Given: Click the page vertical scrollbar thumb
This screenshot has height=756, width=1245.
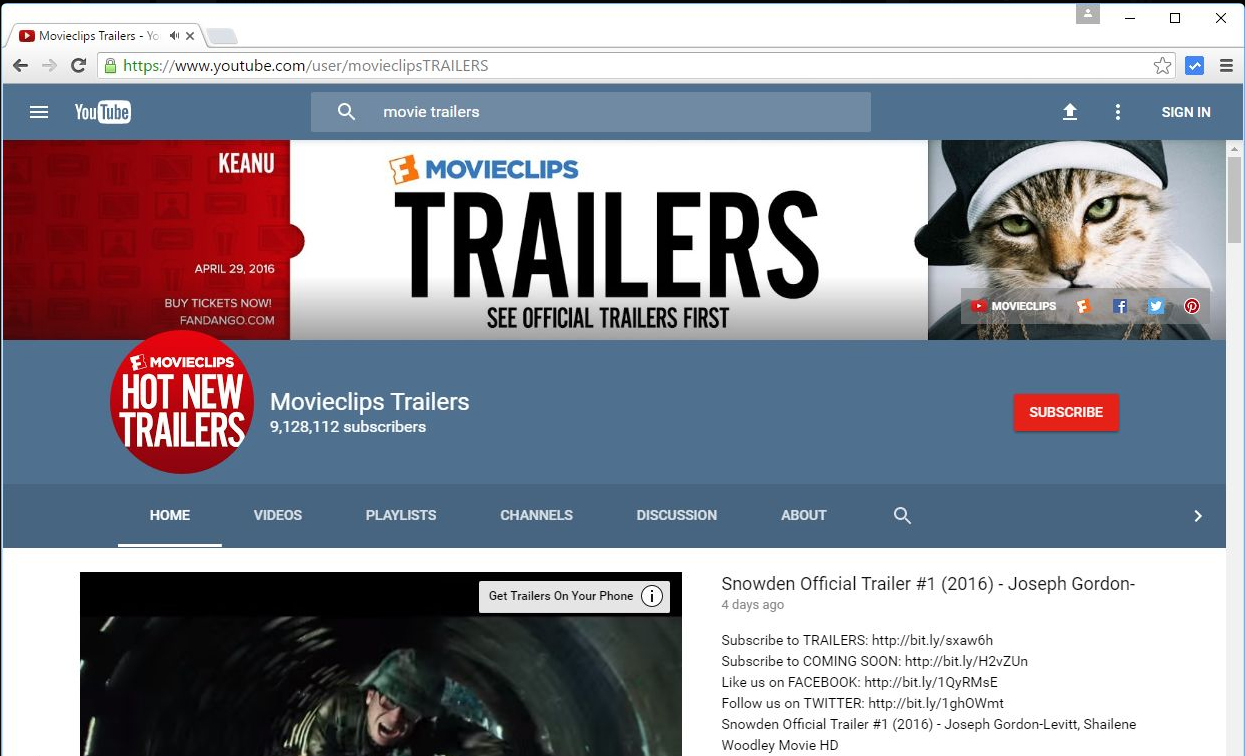Looking at the screenshot, I should click(1235, 198).
